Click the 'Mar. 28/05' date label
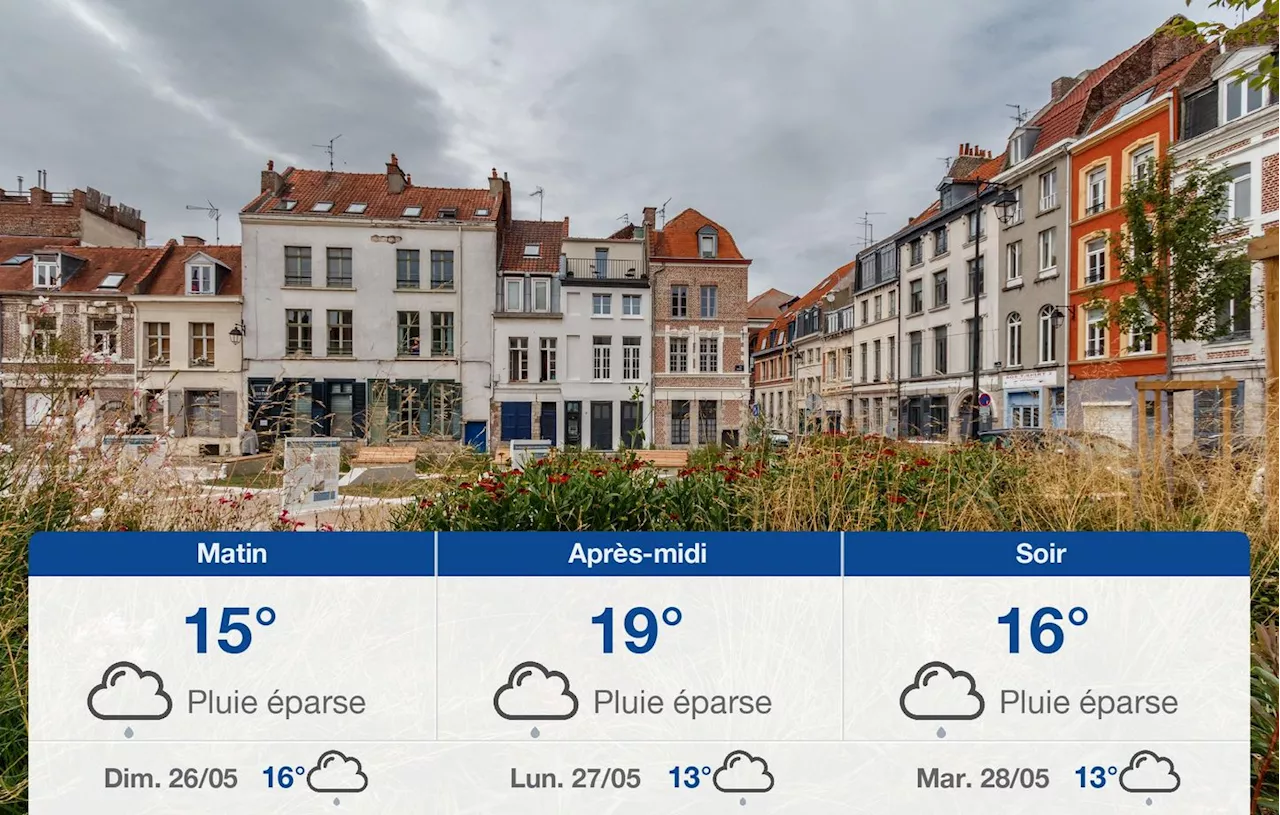This screenshot has width=1280, height=815. coord(983,779)
